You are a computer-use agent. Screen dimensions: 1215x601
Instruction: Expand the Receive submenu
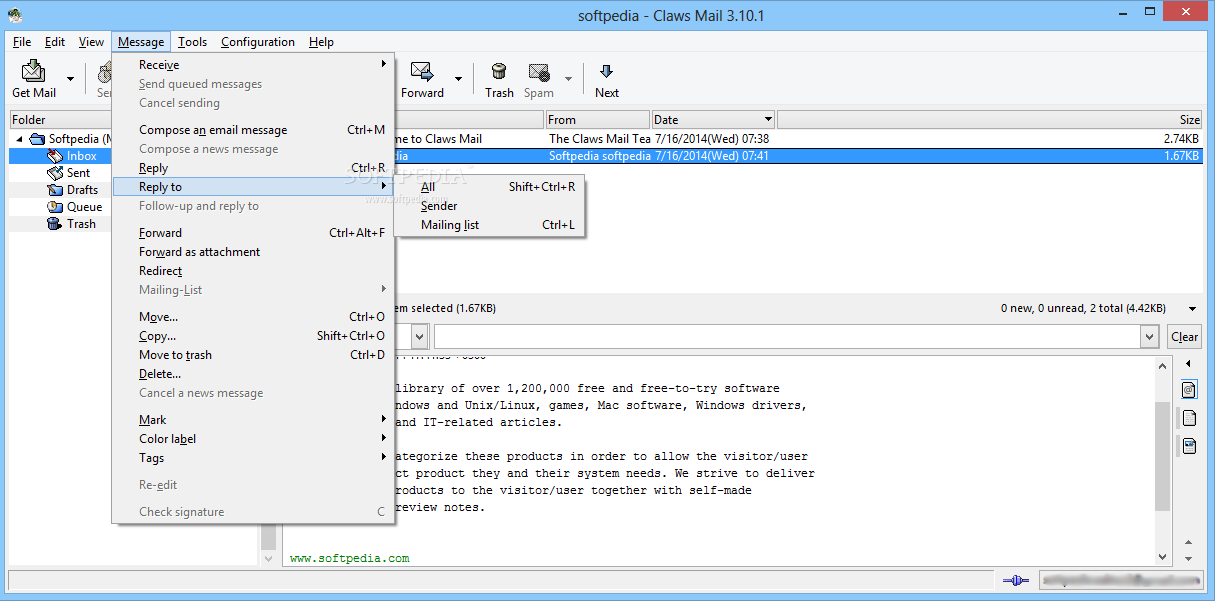point(253,65)
